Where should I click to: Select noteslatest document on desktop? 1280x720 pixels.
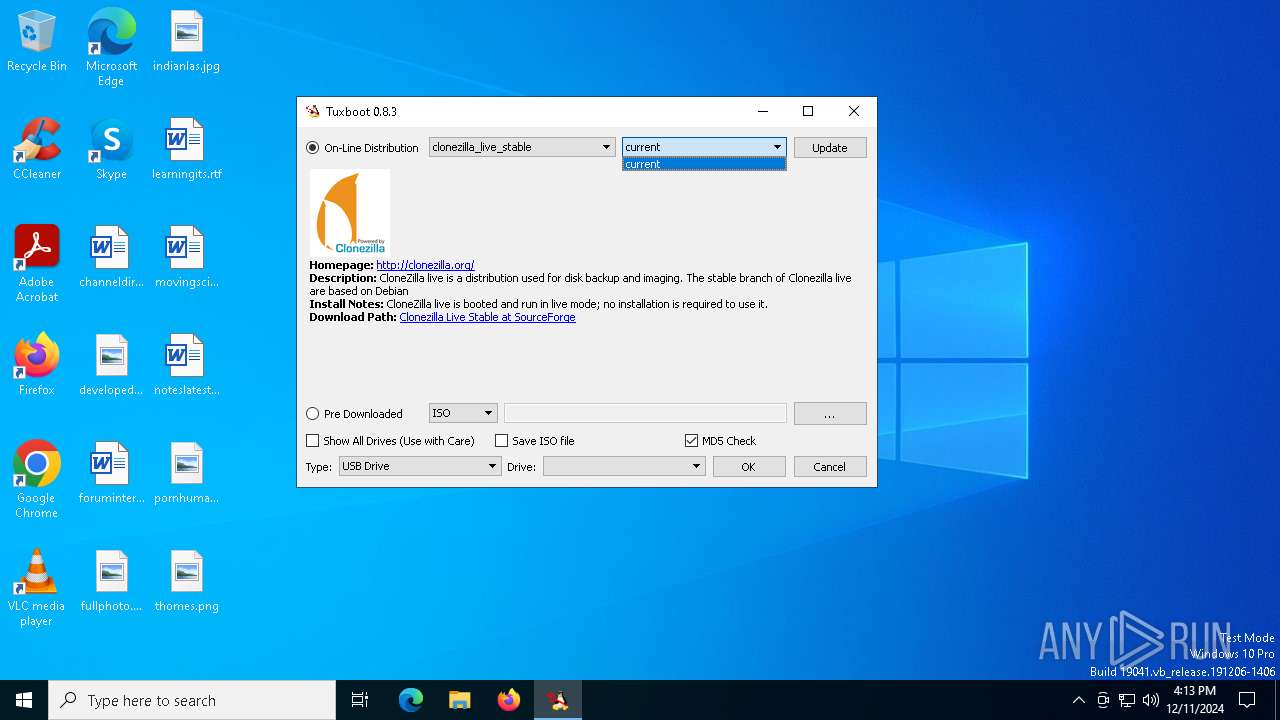coord(186,366)
